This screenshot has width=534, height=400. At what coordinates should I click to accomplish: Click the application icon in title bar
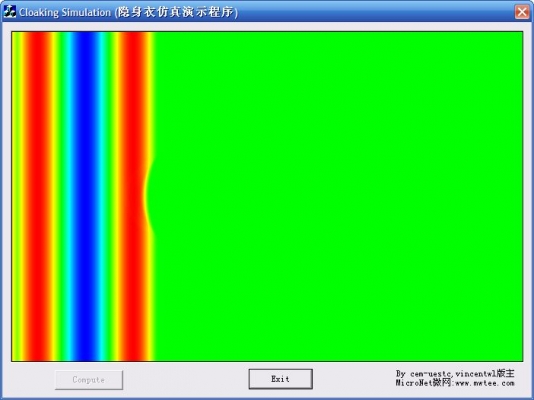[x=10, y=12]
